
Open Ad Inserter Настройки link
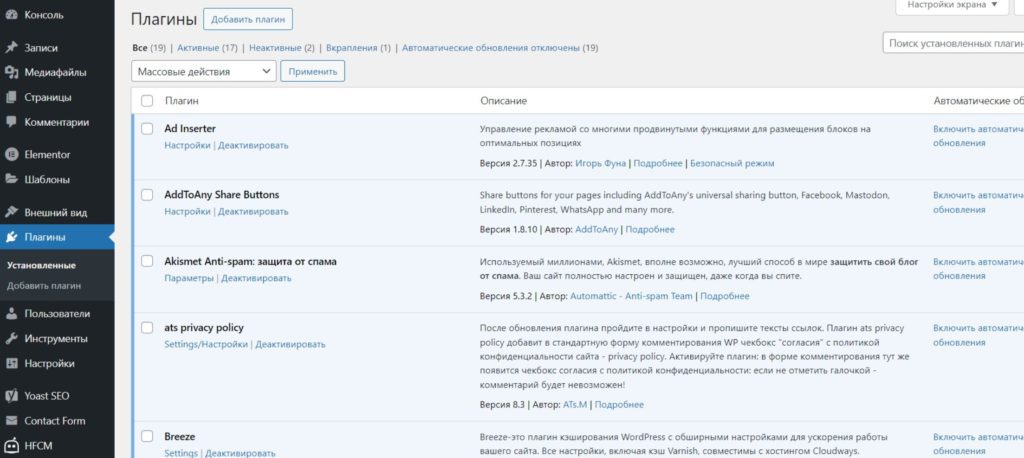187,145
